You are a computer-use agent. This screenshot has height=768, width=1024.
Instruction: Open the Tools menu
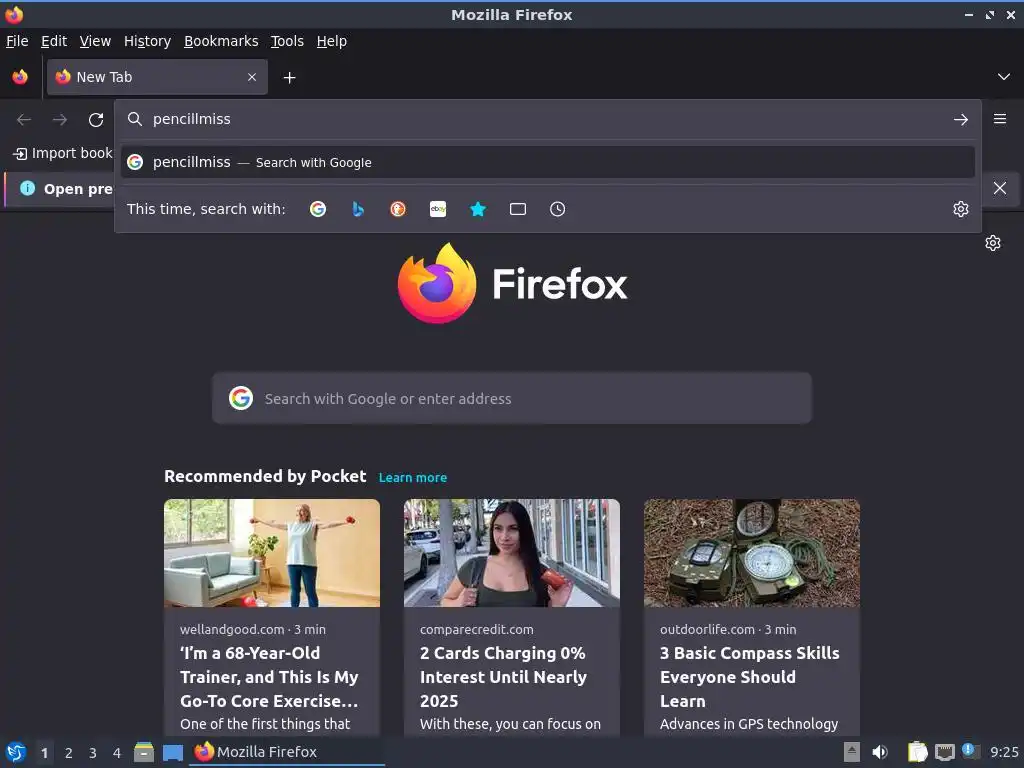pos(287,41)
